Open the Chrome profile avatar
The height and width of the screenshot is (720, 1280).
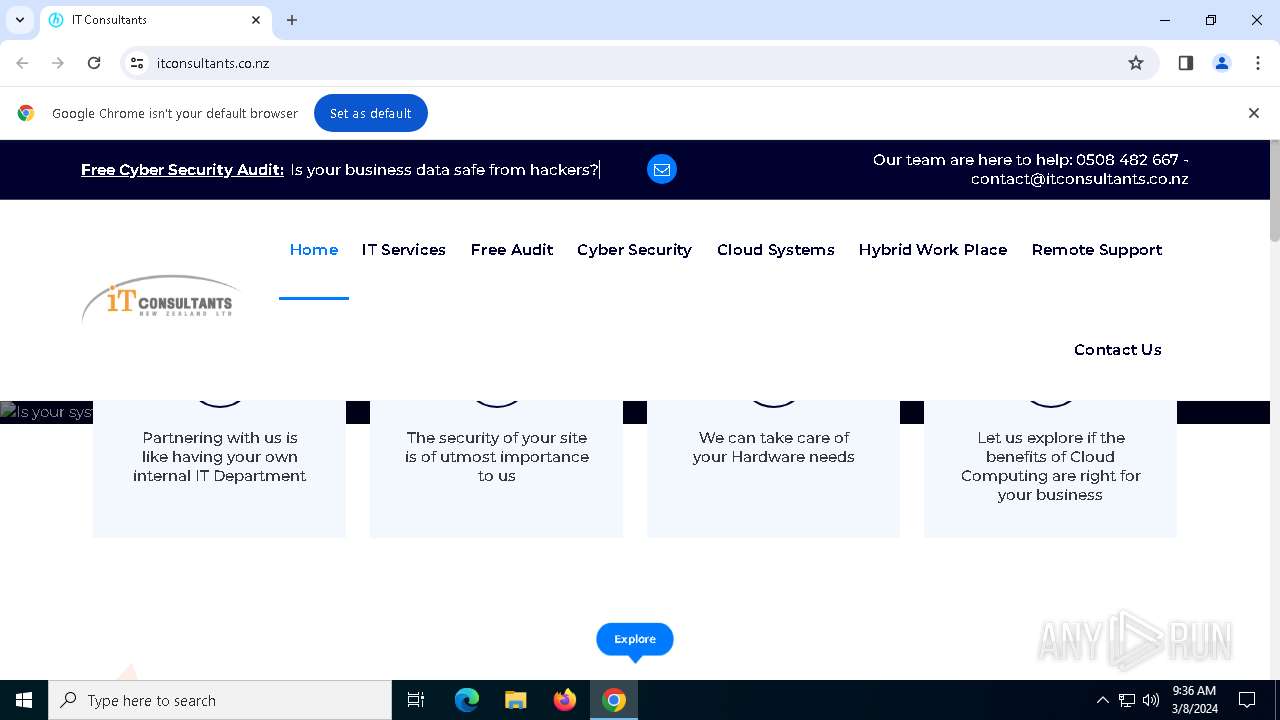(x=1222, y=63)
